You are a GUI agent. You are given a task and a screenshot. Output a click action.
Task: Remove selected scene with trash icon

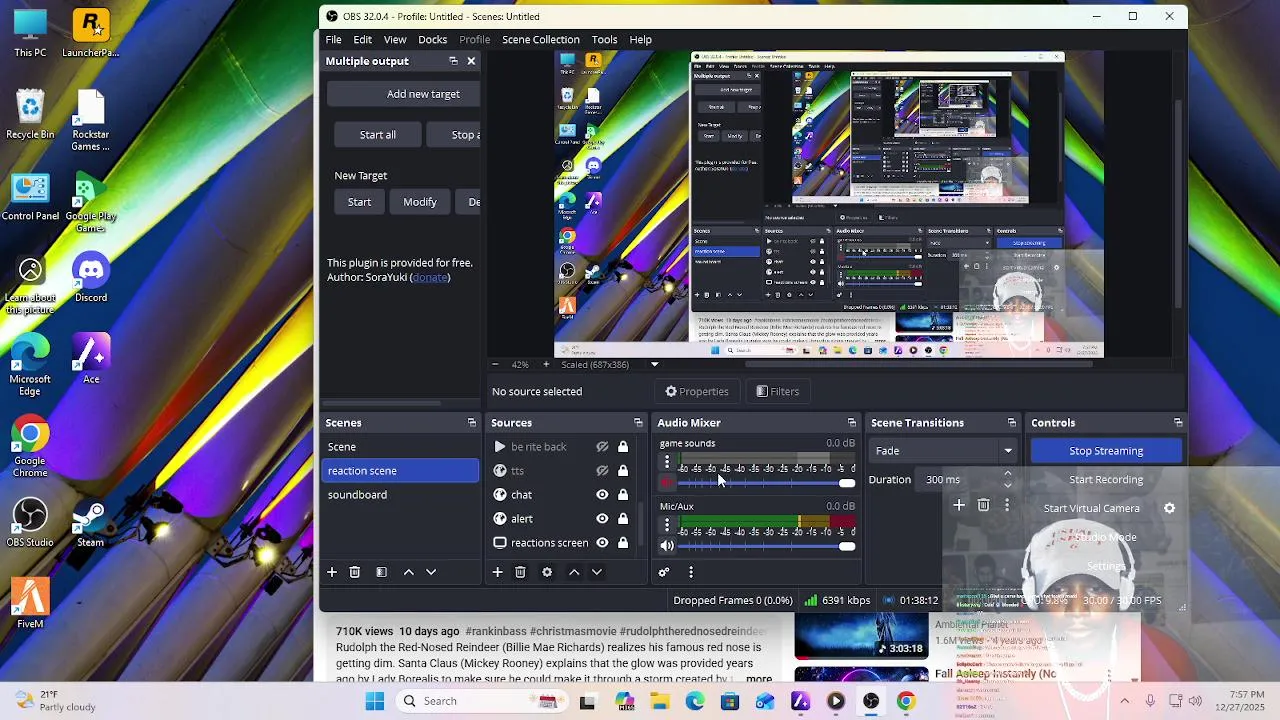(x=355, y=572)
